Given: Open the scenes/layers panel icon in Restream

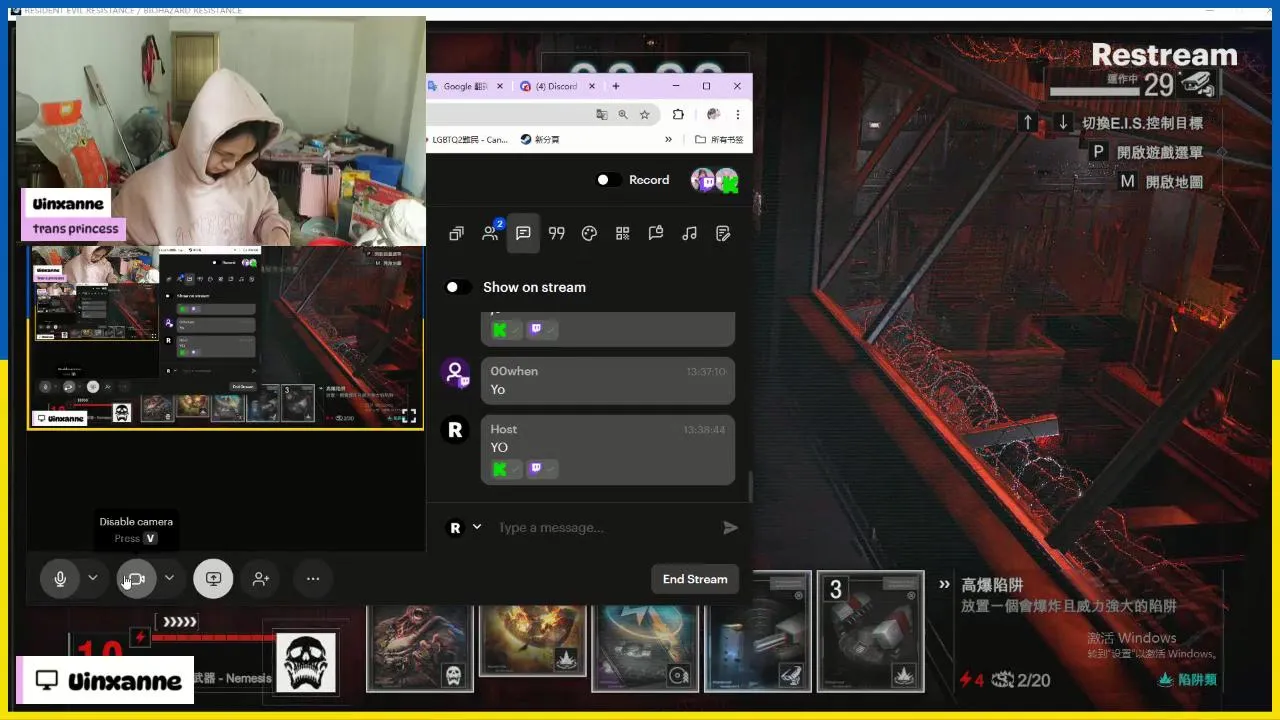Looking at the screenshot, I should click(456, 233).
